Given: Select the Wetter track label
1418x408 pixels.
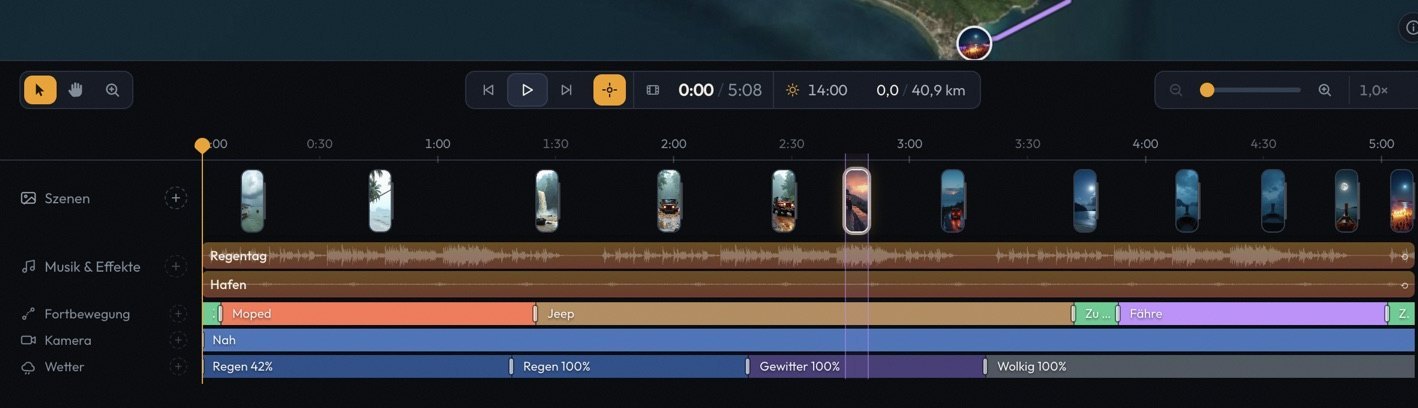Looking at the screenshot, I should point(64,367).
